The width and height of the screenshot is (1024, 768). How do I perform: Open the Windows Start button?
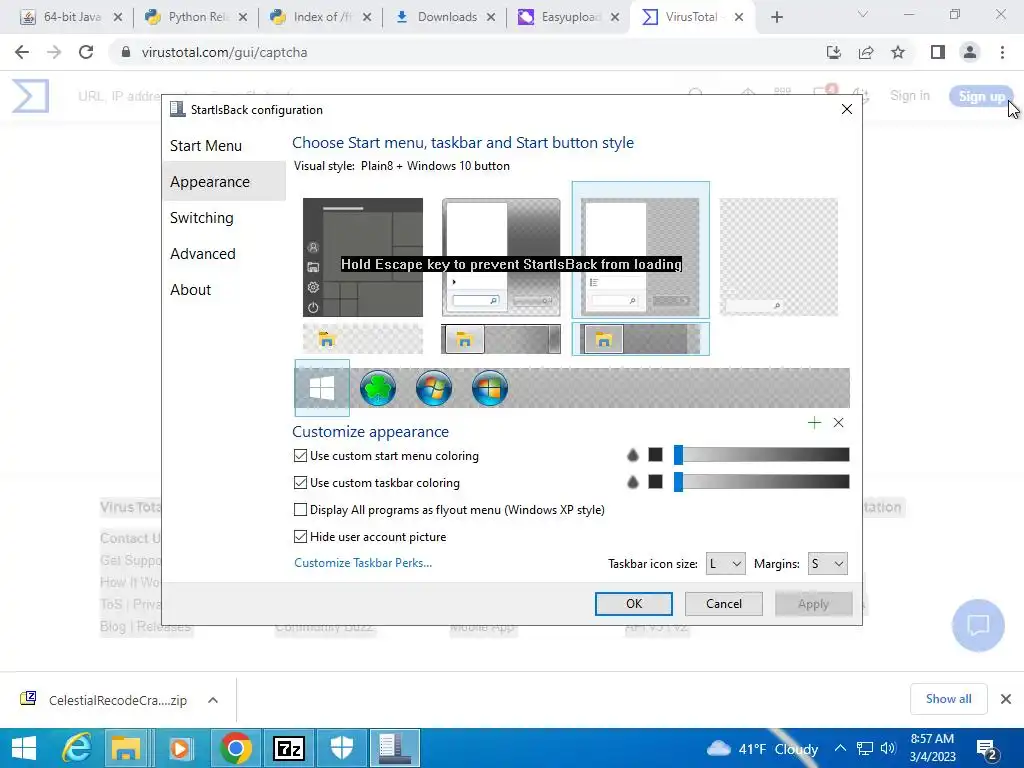click(24, 748)
